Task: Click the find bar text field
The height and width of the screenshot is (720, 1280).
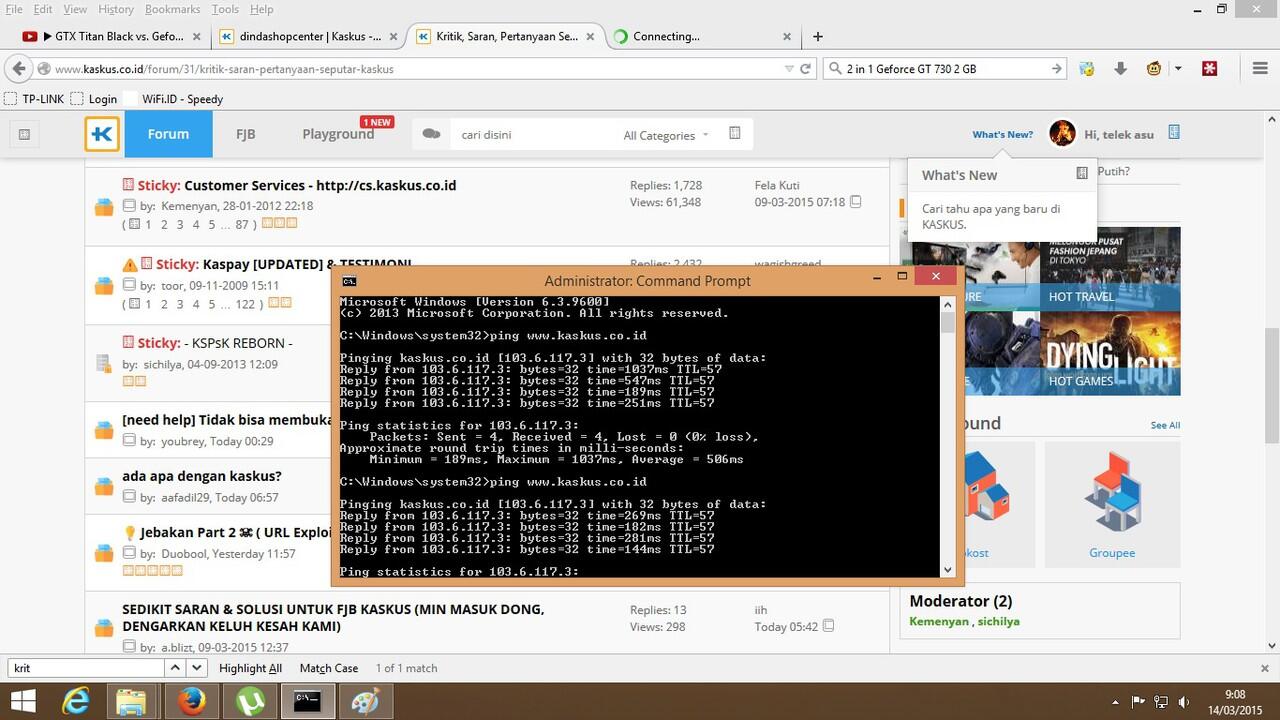Action: click(85, 667)
